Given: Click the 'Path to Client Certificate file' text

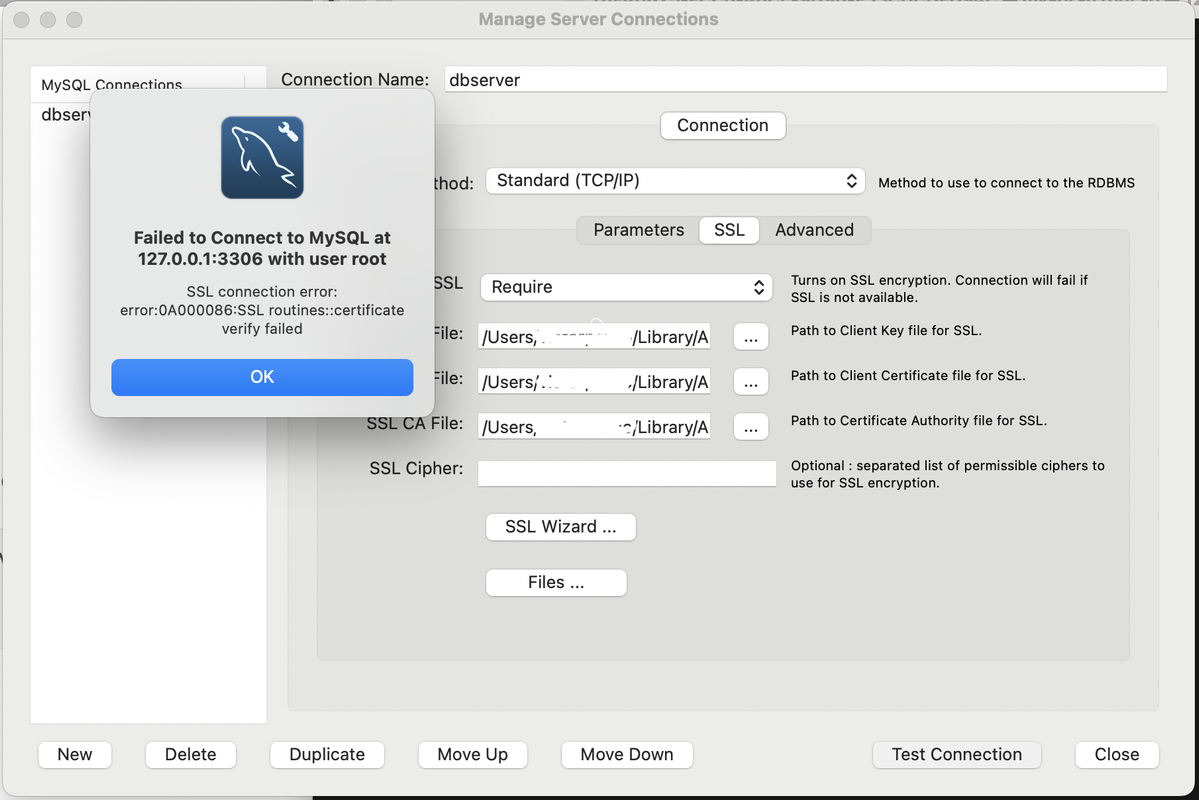Looking at the screenshot, I should point(908,376).
